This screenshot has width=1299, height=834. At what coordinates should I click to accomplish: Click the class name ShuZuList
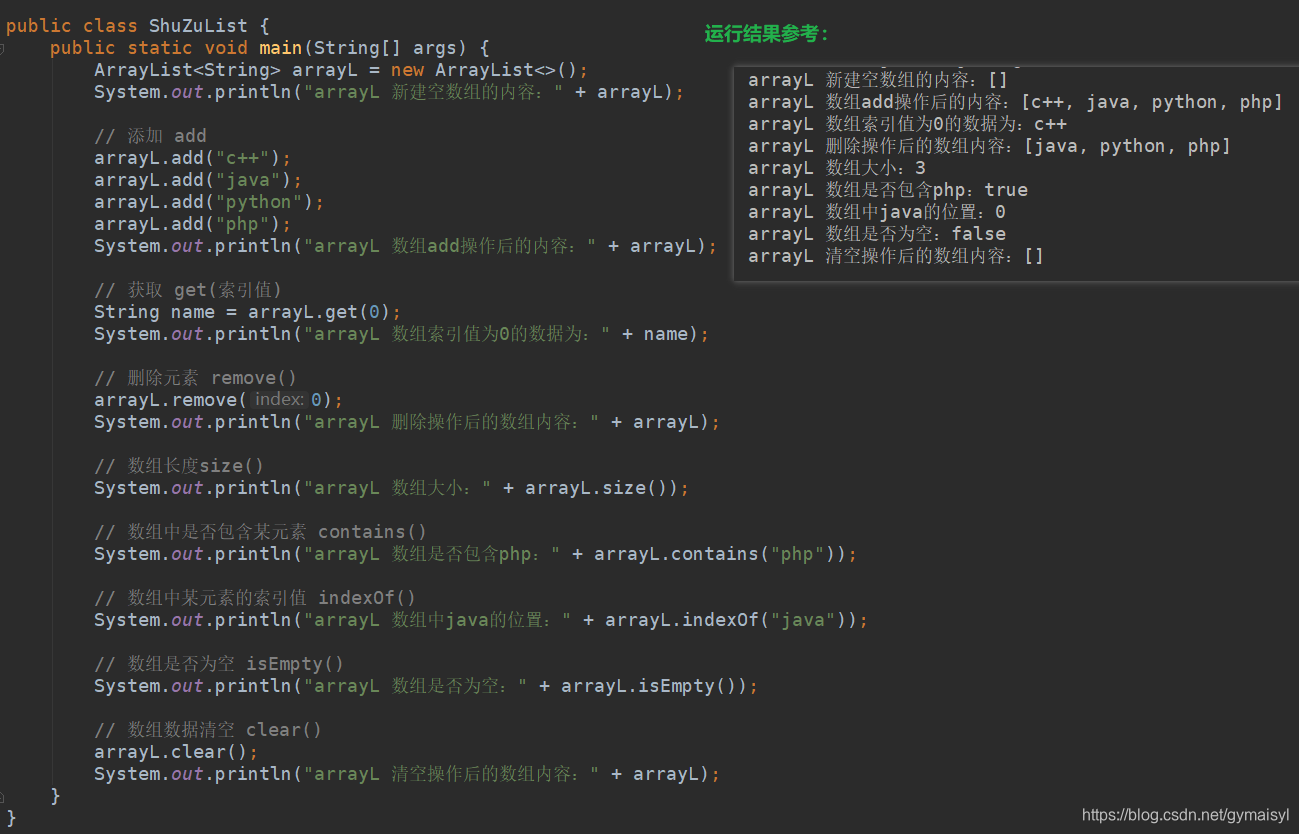click(198, 26)
